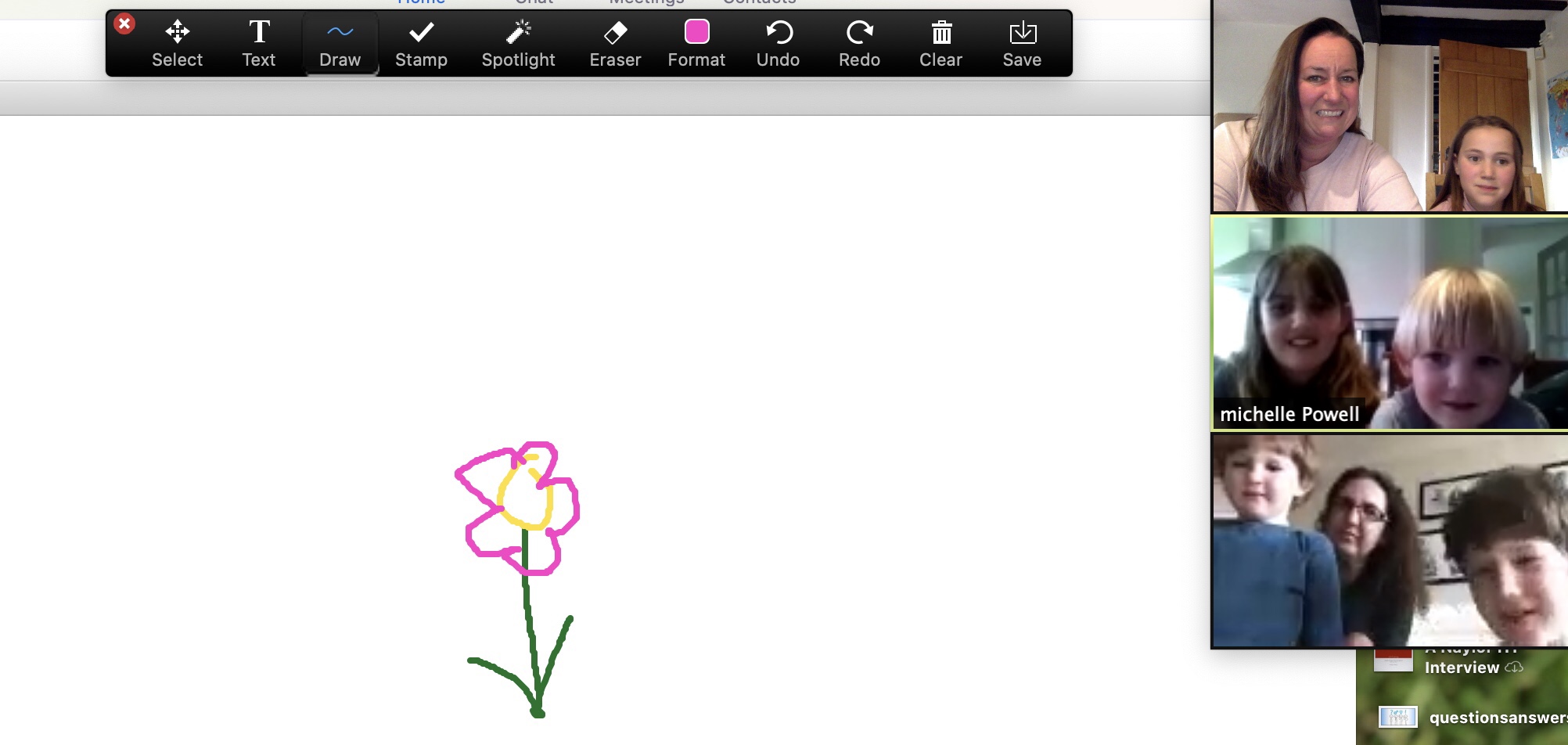Open the Clear trash can options

[940, 44]
